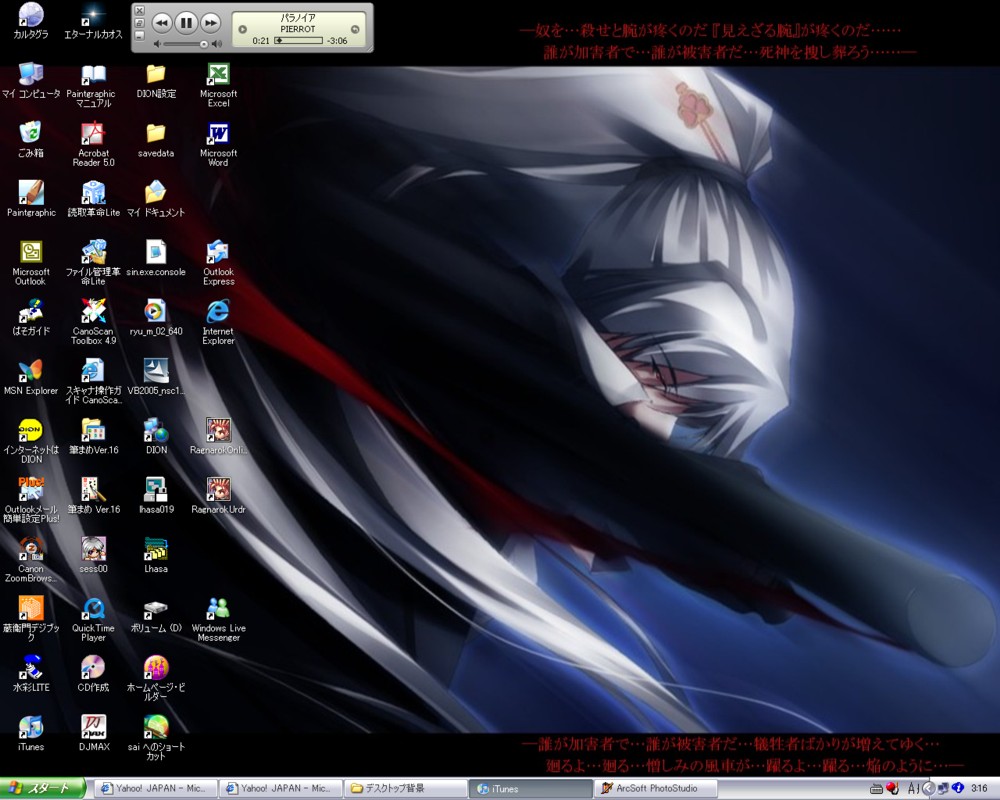Image resolution: width=1000 pixels, height=800 pixels.
Task: Select the ryu_m_02_640 media file
Action: [156, 318]
